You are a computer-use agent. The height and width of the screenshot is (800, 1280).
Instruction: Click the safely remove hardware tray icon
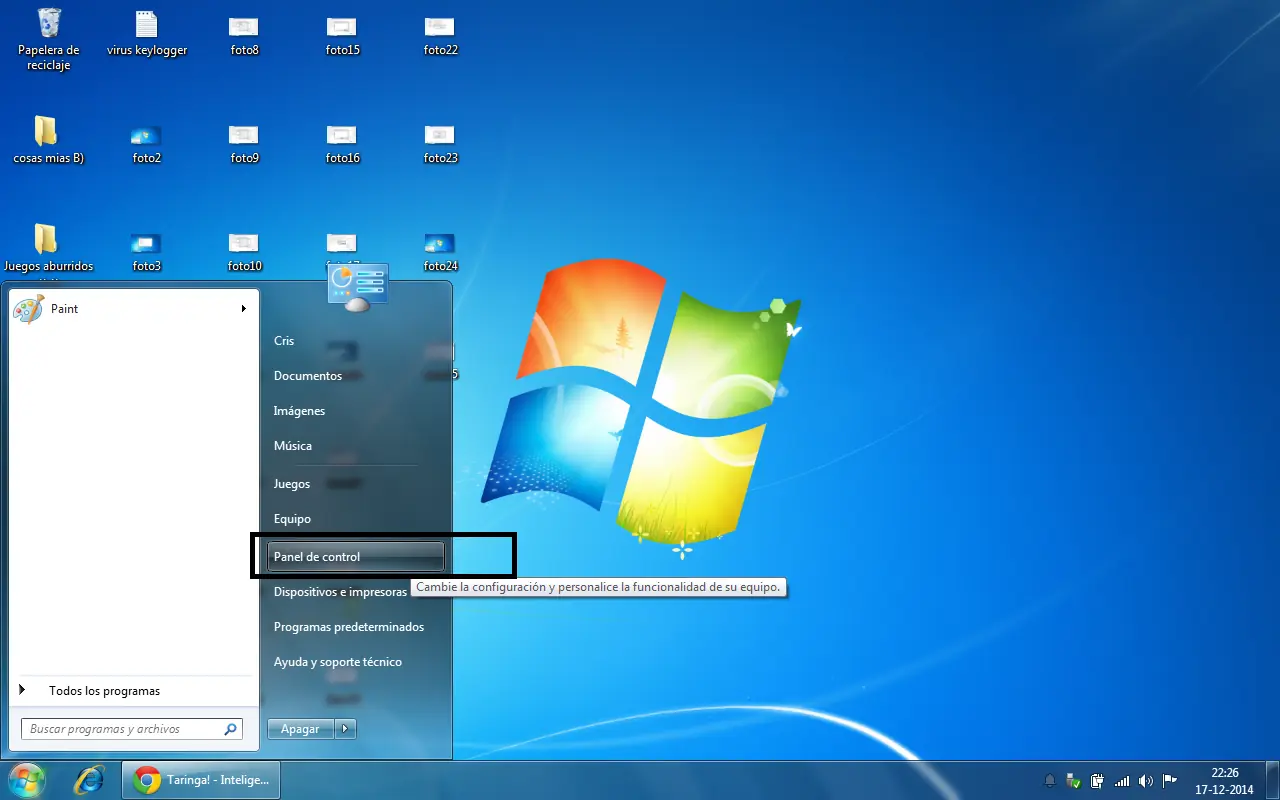pos(1074,781)
